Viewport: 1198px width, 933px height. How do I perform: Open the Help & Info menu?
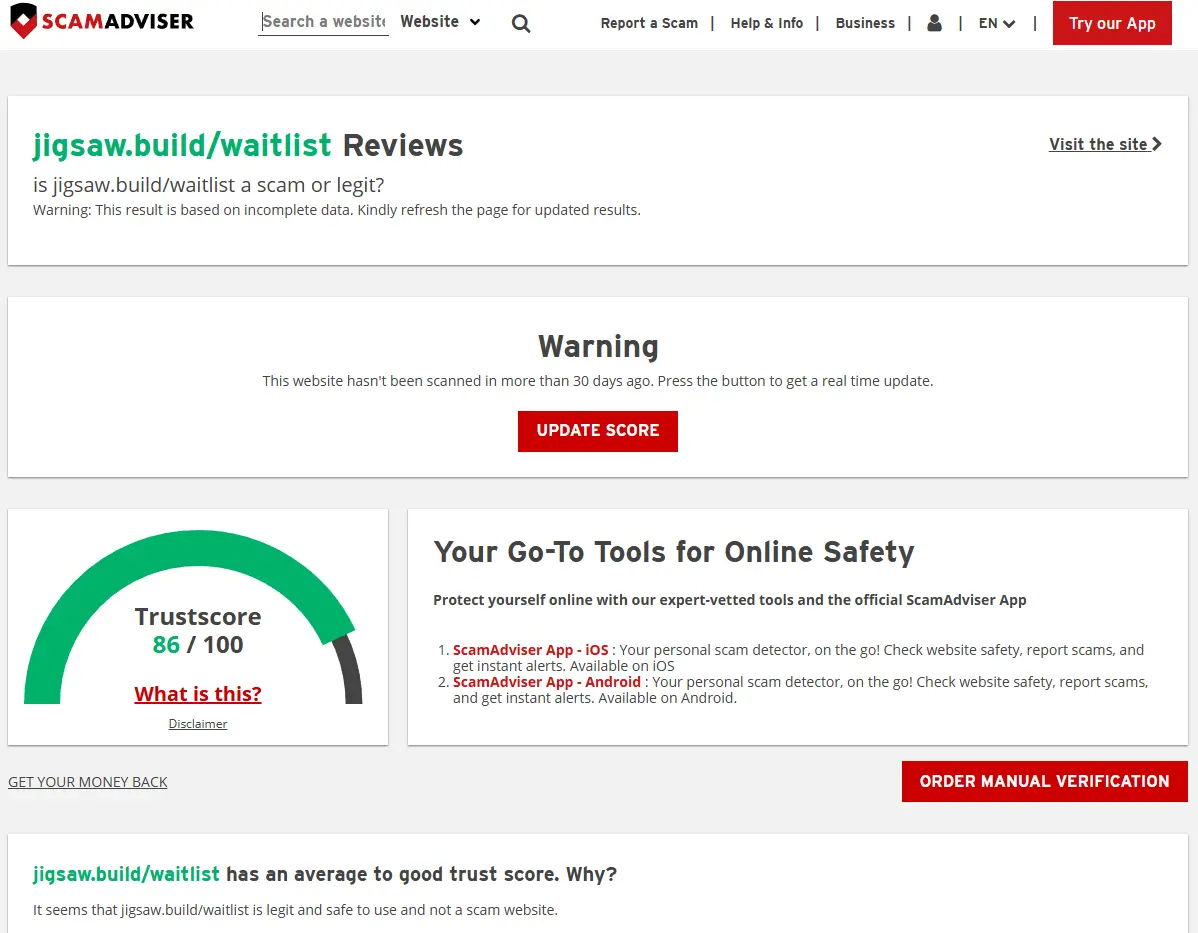(766, 24)
